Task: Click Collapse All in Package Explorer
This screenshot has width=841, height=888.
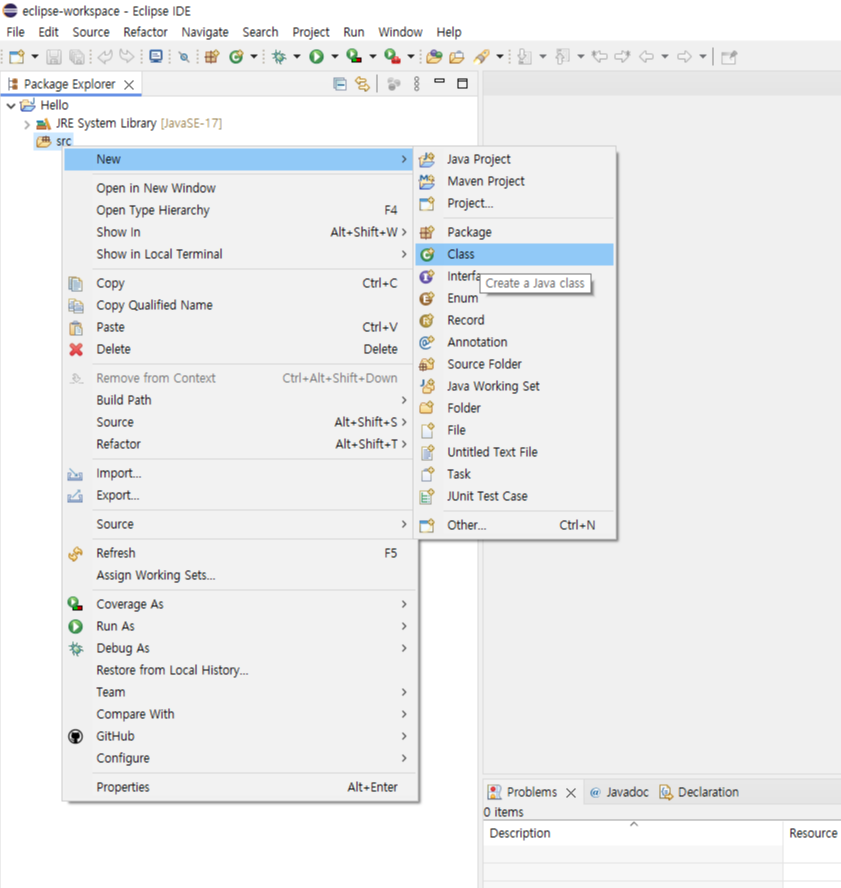Action: tap(340, 84)
